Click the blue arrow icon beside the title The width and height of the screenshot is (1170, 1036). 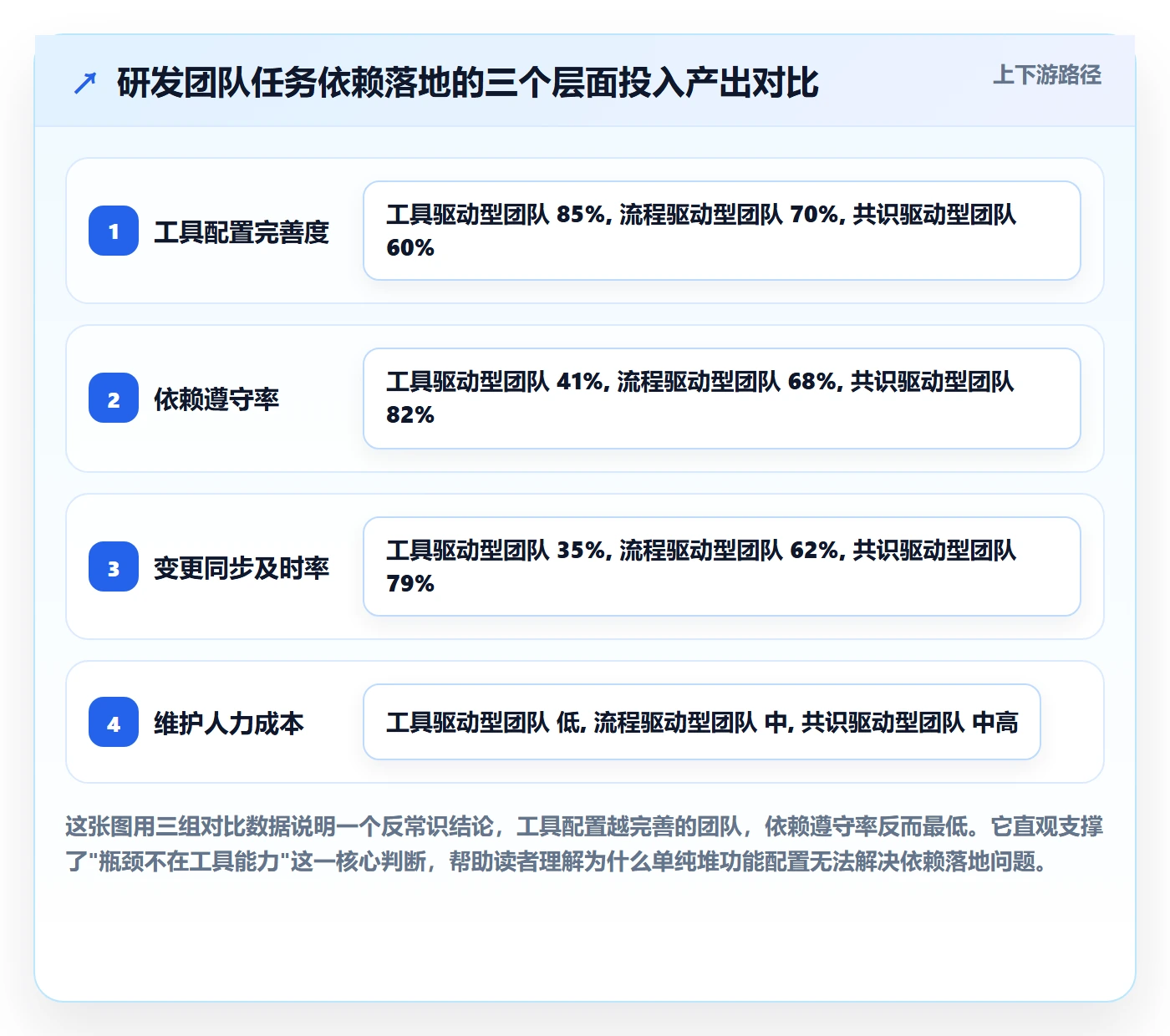[x=85, y=83]
